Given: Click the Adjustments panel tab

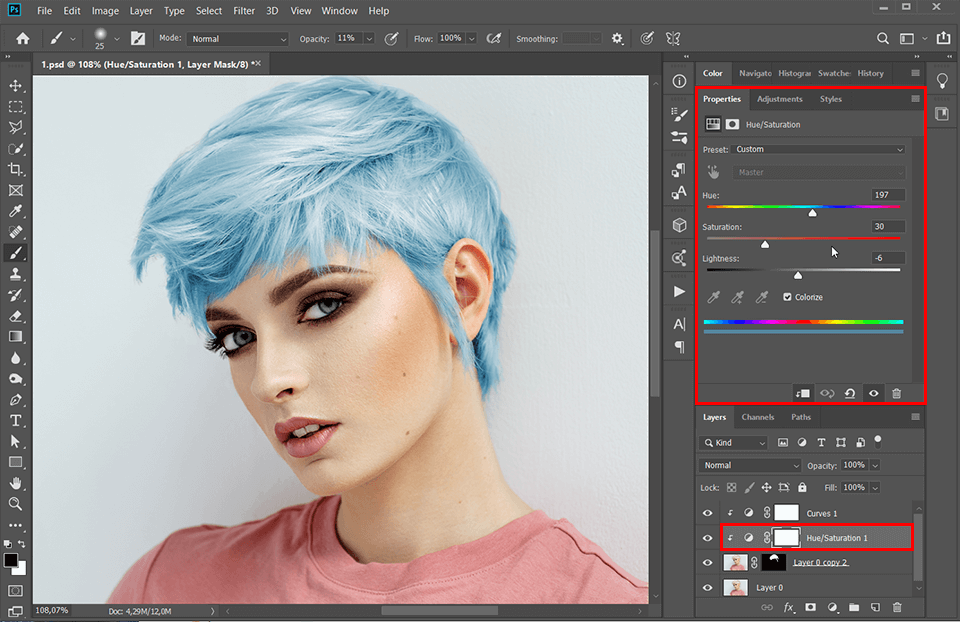Looking at the screenshot, I should click(780, 98).
